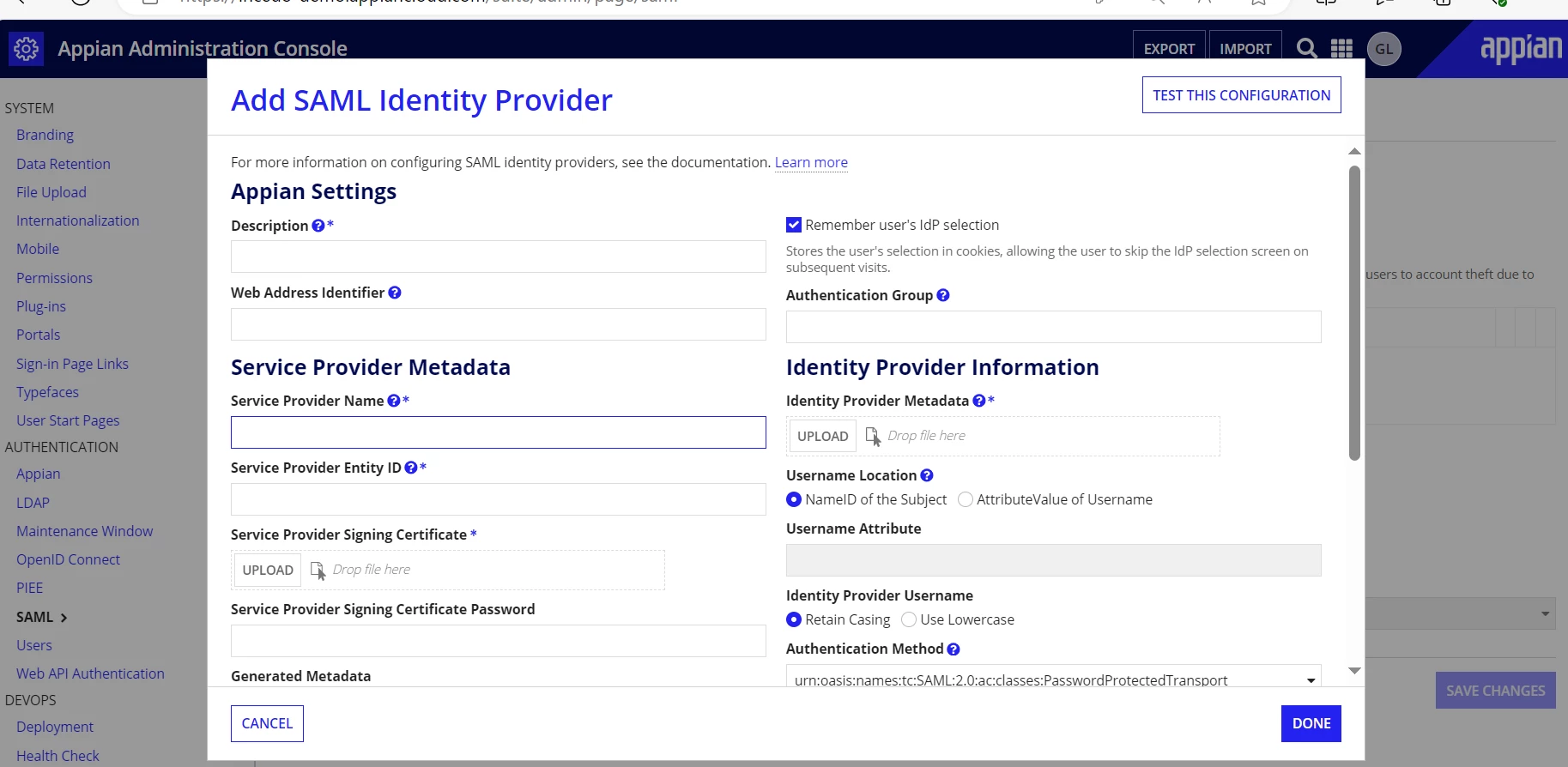Click UPLOAD for Identity Provider Metadata
This screenshot has width=1568, height=767.
pos(822,436)
